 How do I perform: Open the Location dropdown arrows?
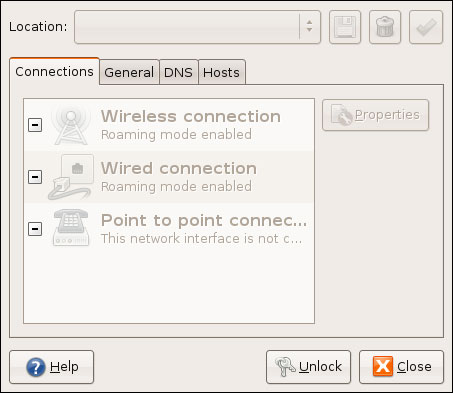(x=309, y=27)
